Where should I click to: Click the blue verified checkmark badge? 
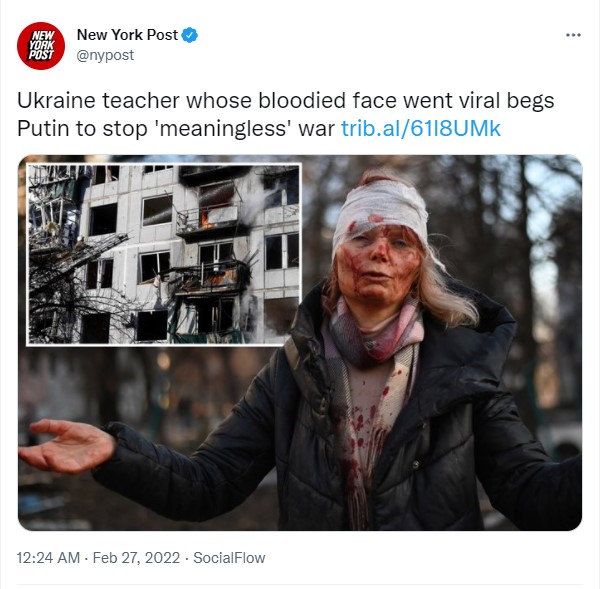pyautogui.click(x=190, y=35)
